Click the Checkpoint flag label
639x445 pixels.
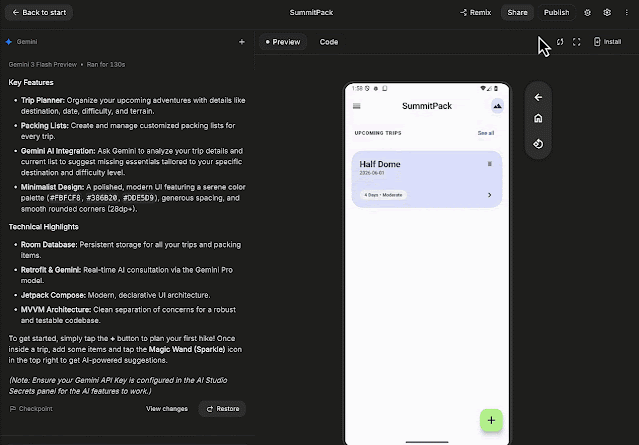point(31,409)
